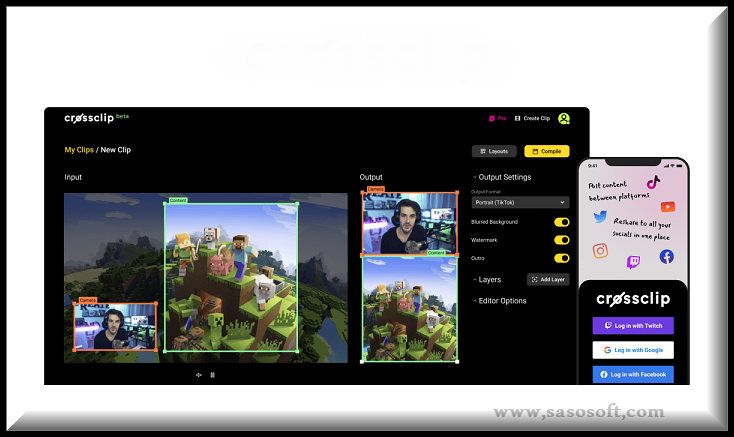Log in with Facebook on phone
This screenshot has height=437, width=734.
(x=633, y=374)
